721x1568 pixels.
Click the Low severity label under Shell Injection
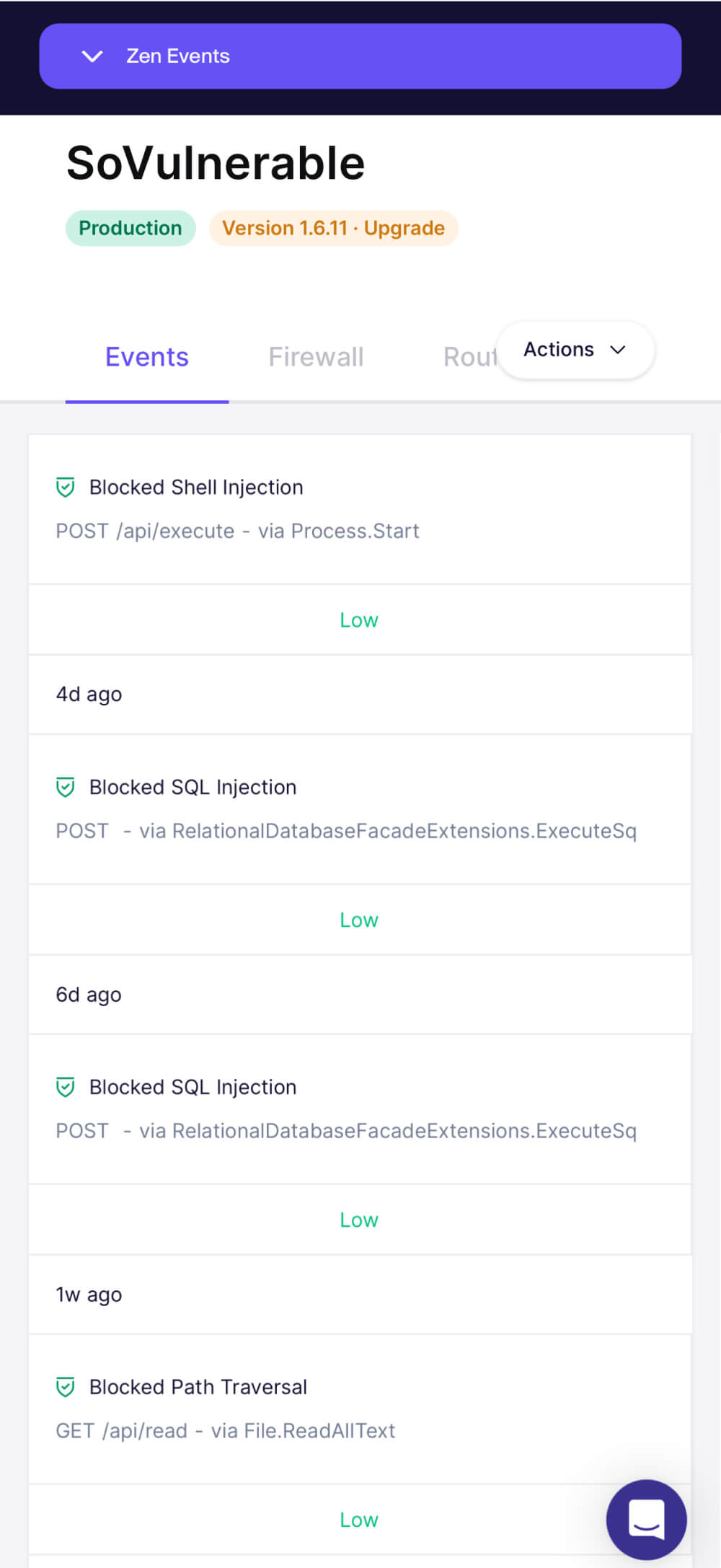point(359,620)
